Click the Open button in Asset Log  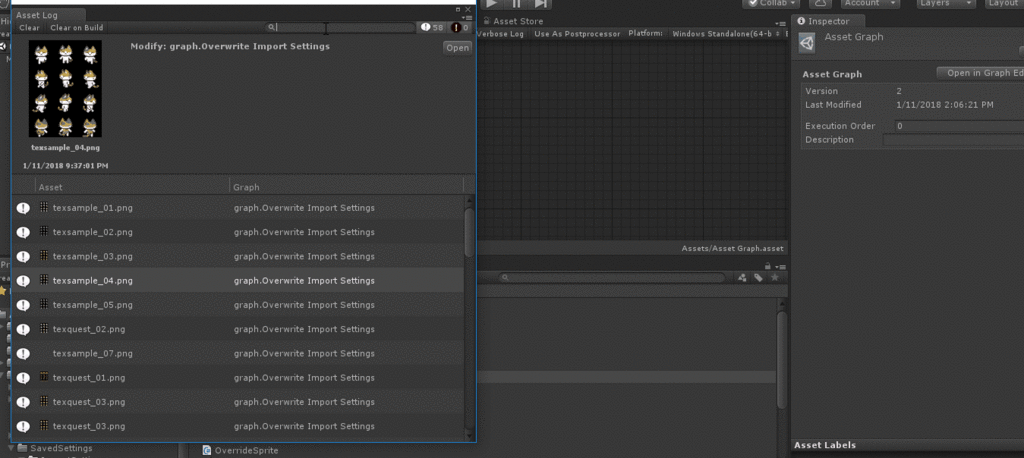tap(457, 48)
